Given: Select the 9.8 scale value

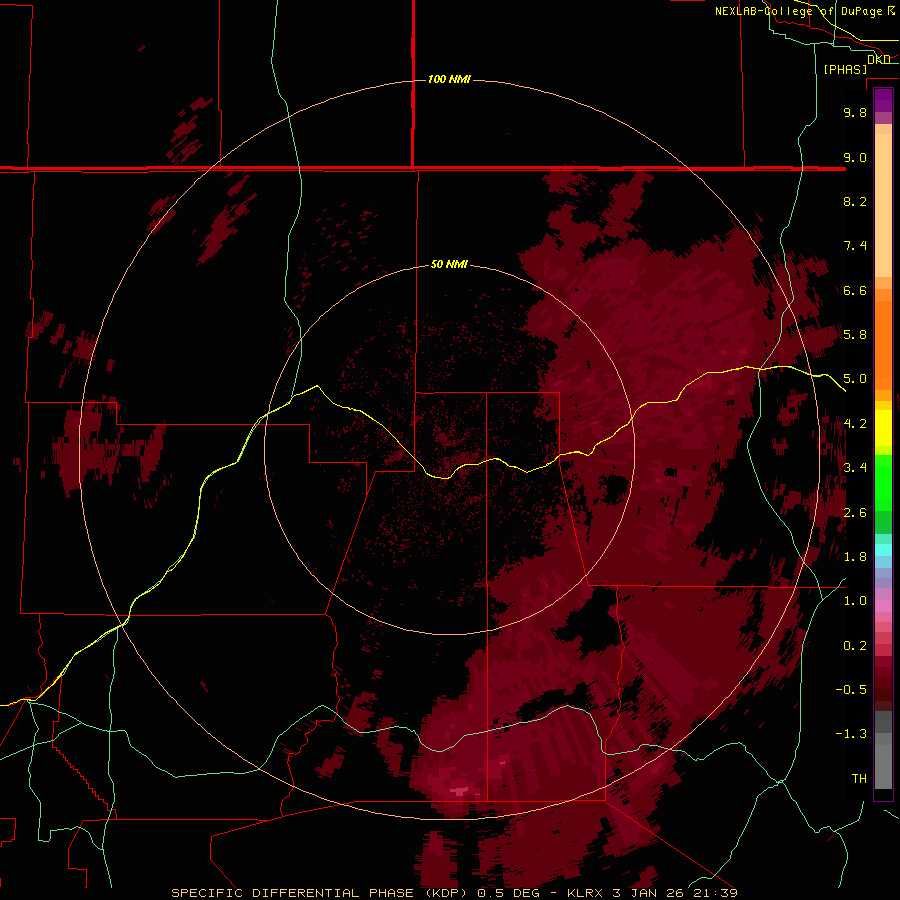Looking at the screenshot, I should tap(855, 112).
